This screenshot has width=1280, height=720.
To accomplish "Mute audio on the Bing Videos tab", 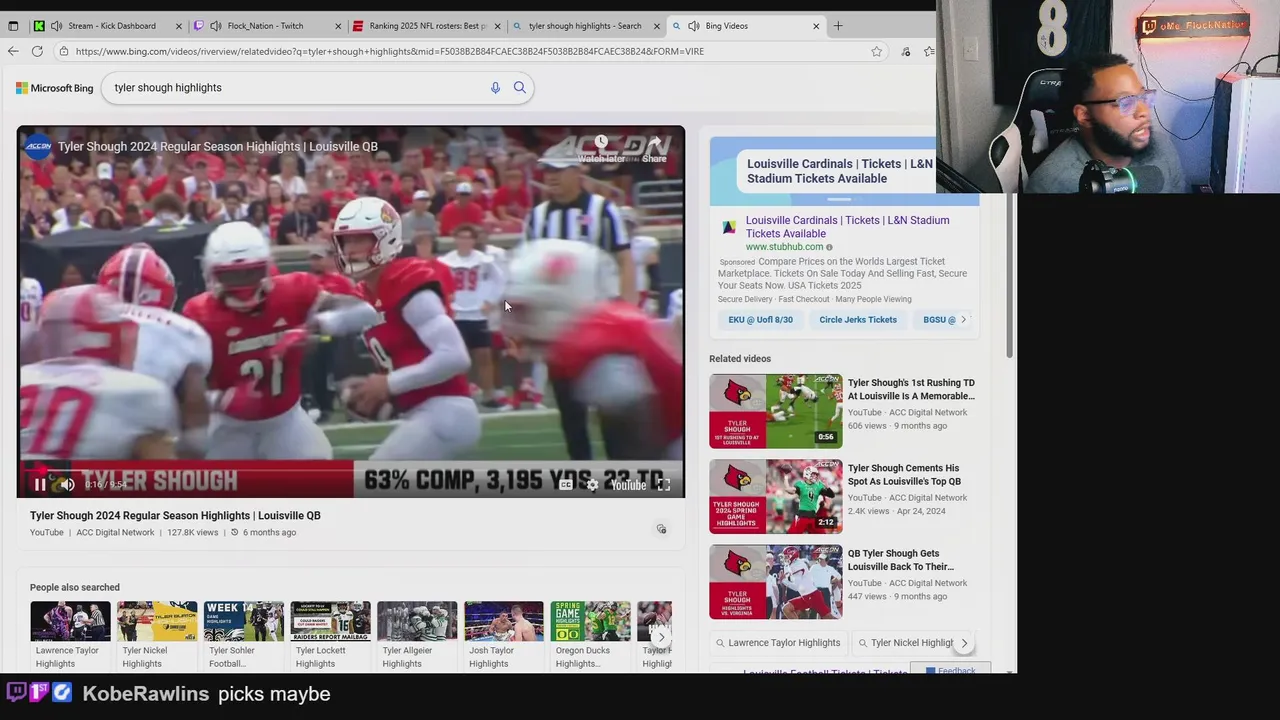I will tap(694, 26).
